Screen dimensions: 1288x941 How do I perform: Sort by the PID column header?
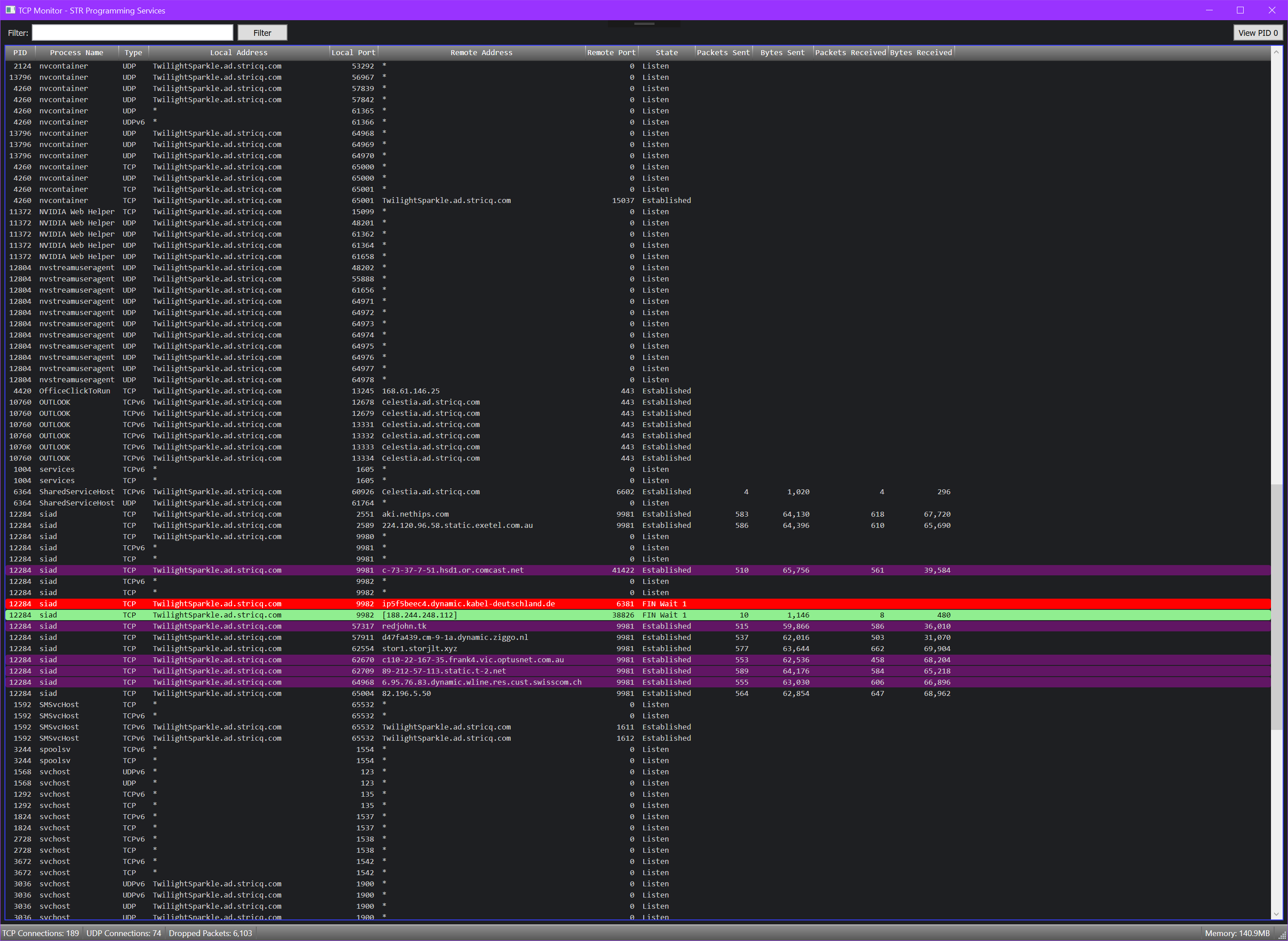click(20, 52)
